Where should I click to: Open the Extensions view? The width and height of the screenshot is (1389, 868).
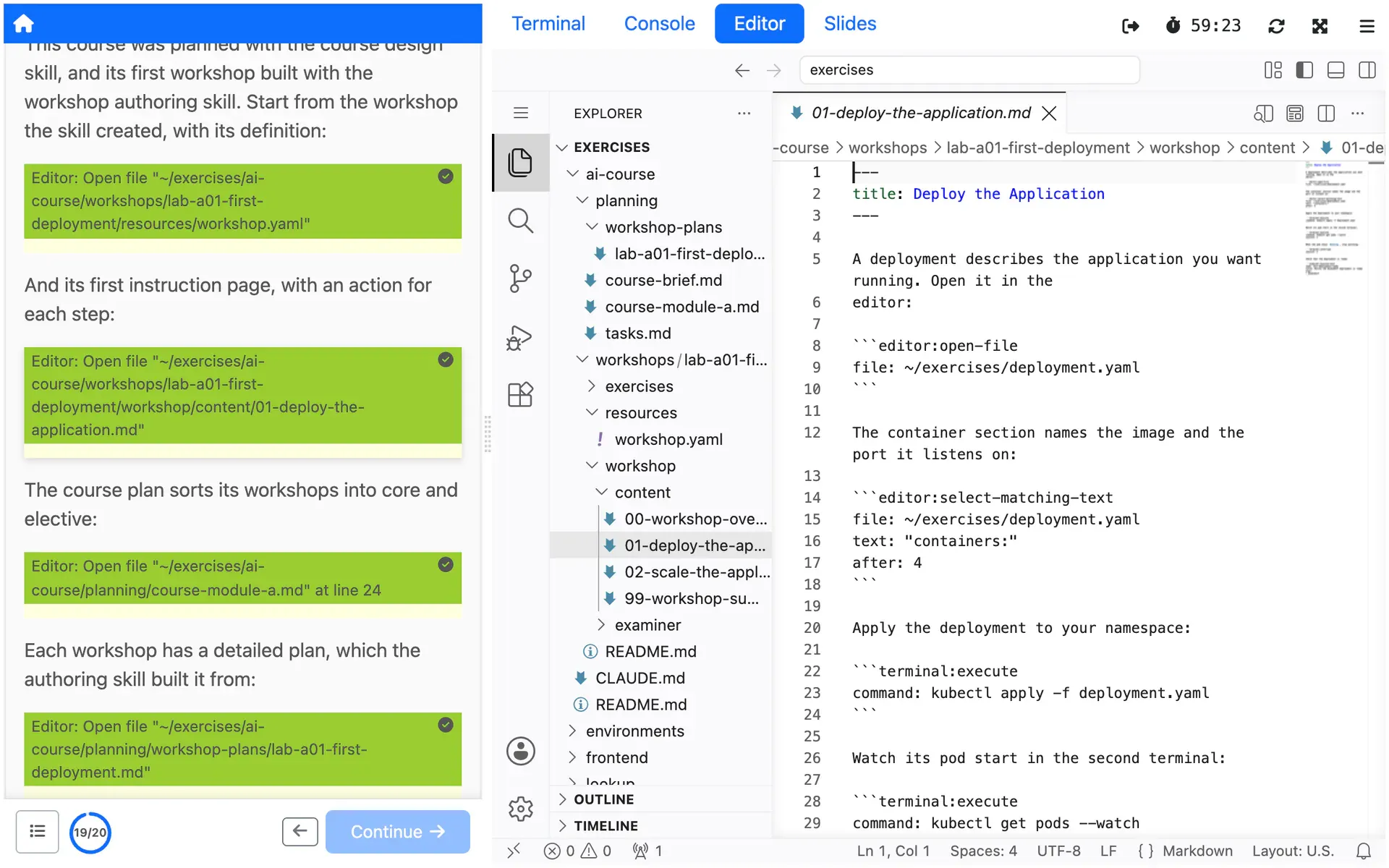520,395
